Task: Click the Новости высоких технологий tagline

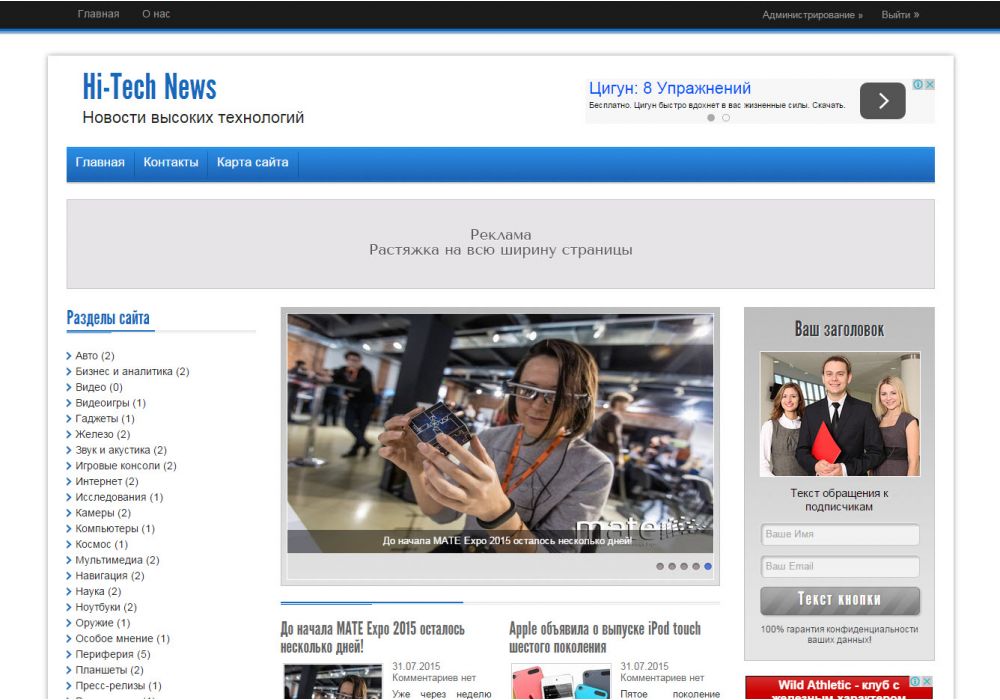Action: pyautogui.click(x=193, y=118)
